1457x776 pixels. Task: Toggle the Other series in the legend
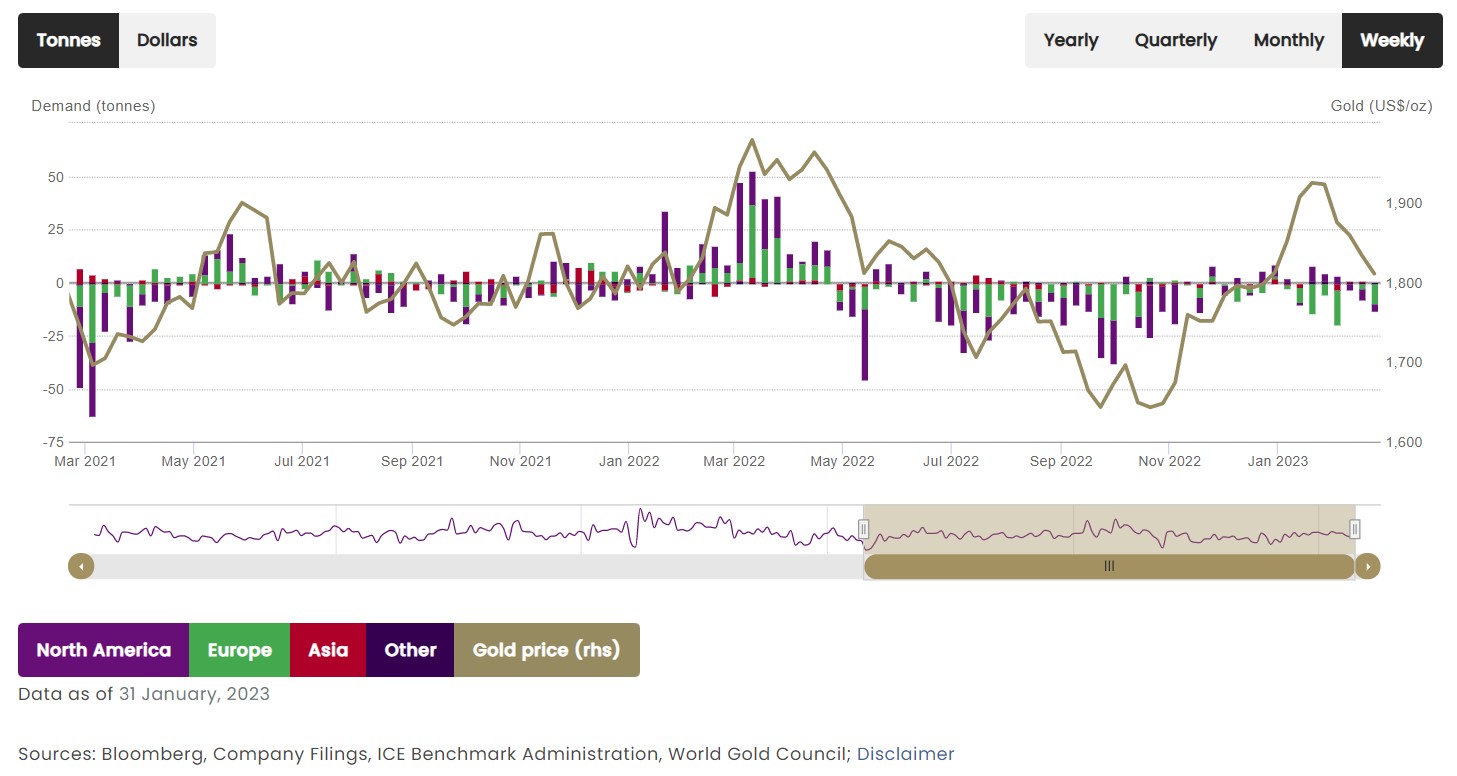pyautogui.click(x=410, y=650)
